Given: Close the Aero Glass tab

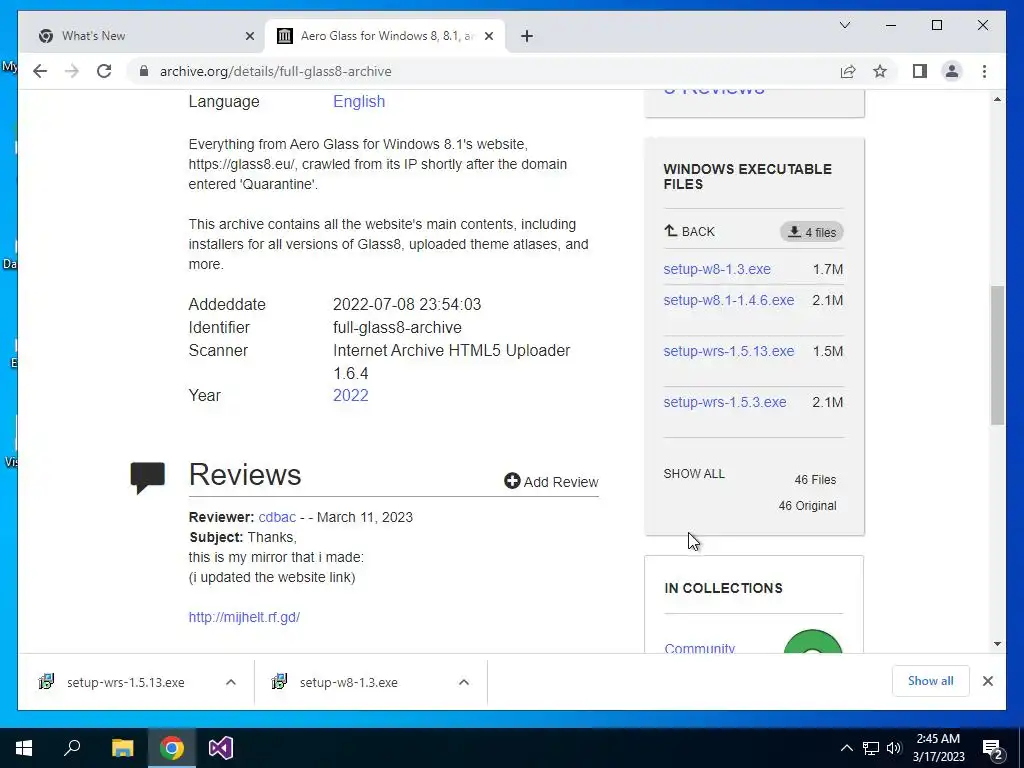Looking at the screenshot, I should (488, 36).
